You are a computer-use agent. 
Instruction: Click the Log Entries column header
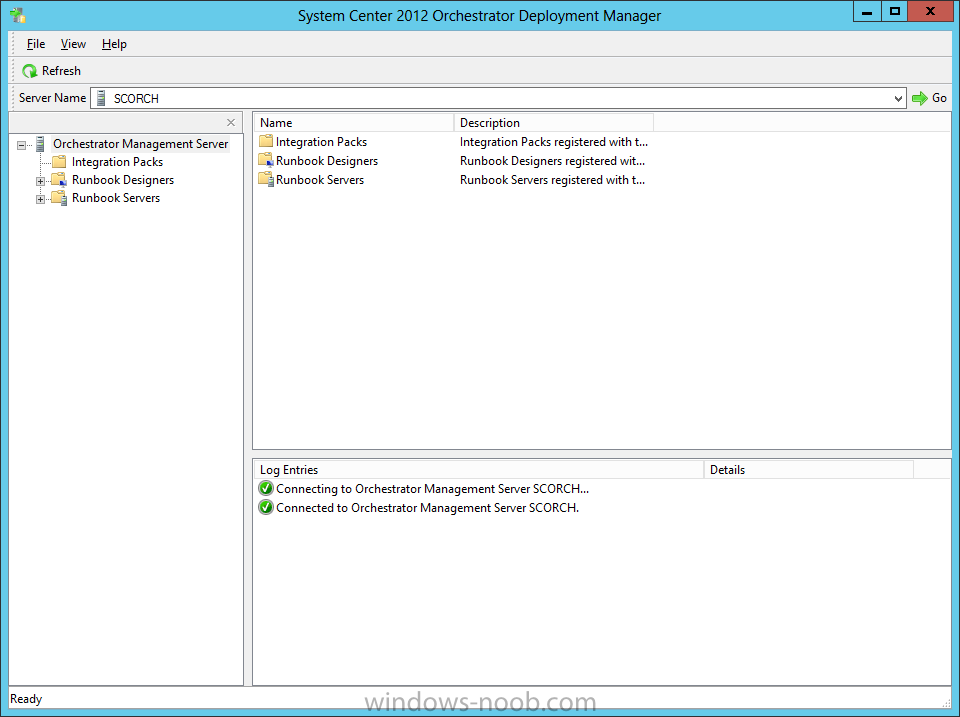click(479, 470)
